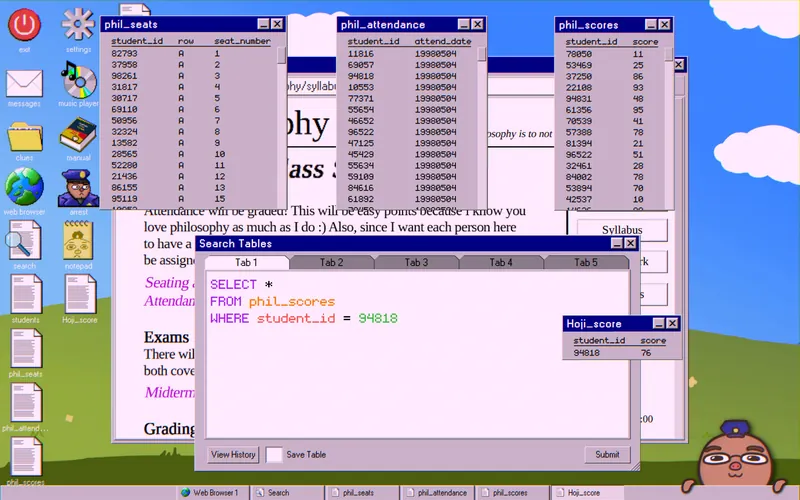Switch to Tab 4 in Search Tables
Viewport: 800px width, 500px height.
click(501, 262)
